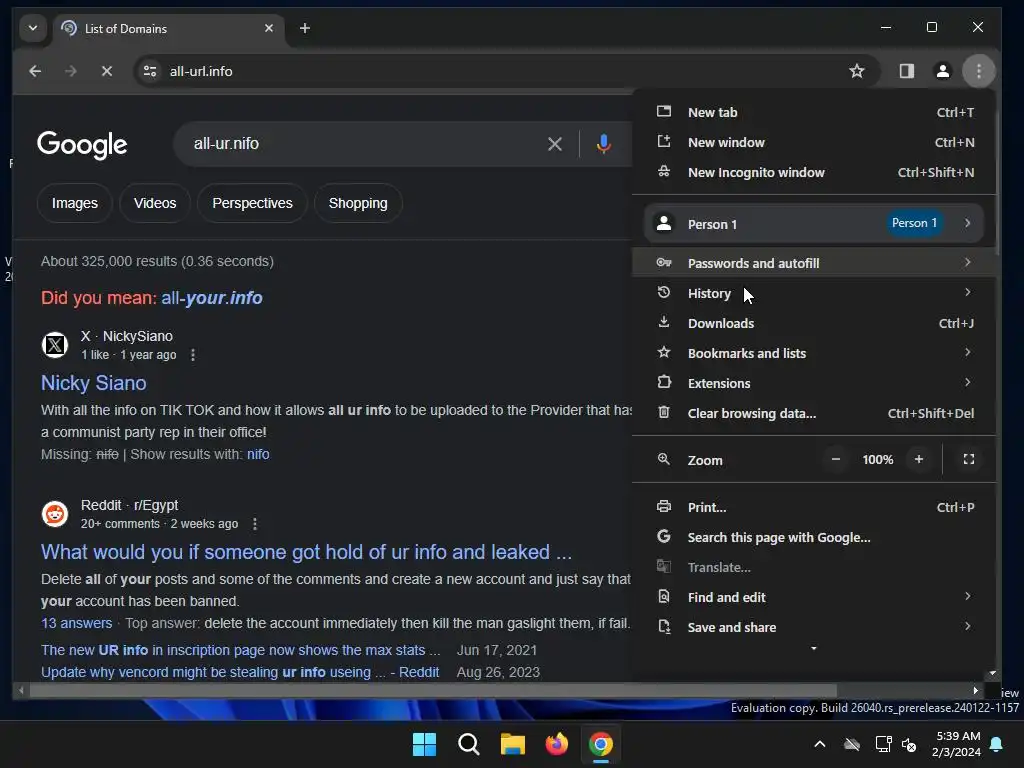This screenshot has width=1024, height=768.
Task: Follow the all-your.info suggestion link
Action: [x=212, y=298]
